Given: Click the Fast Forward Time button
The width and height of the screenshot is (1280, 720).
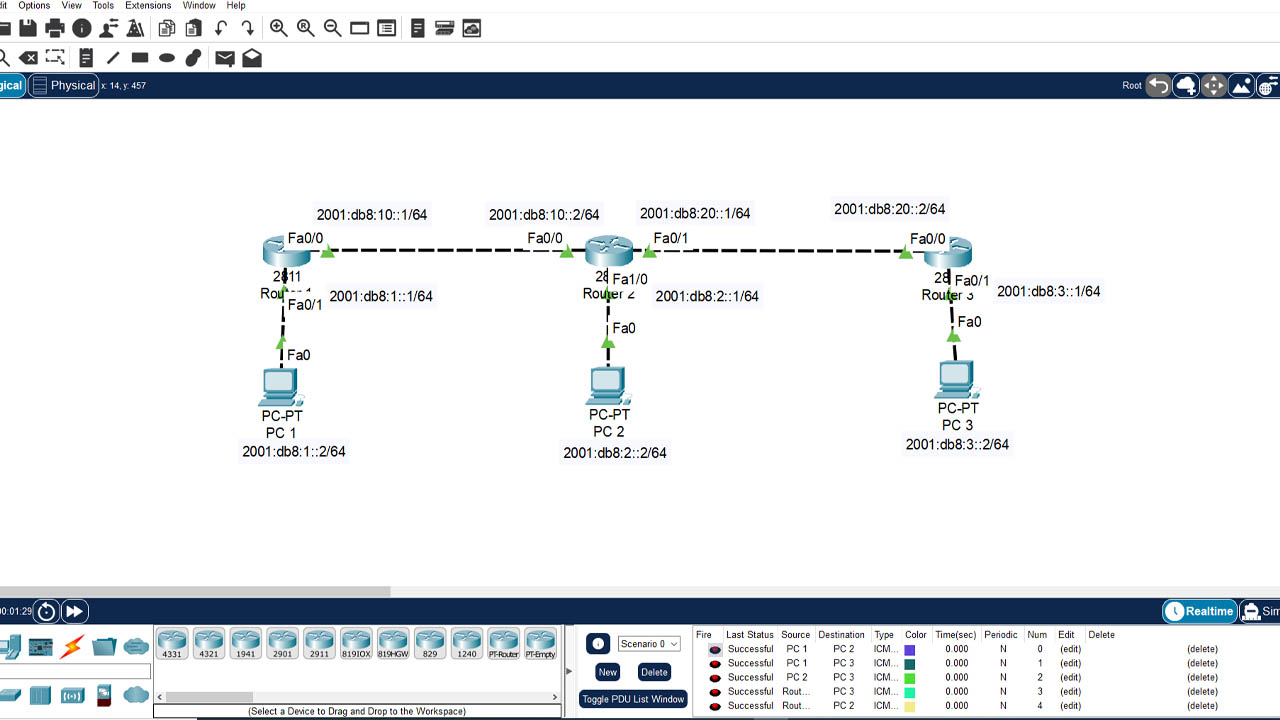Looking at the screenshot, I should [74, 611].
